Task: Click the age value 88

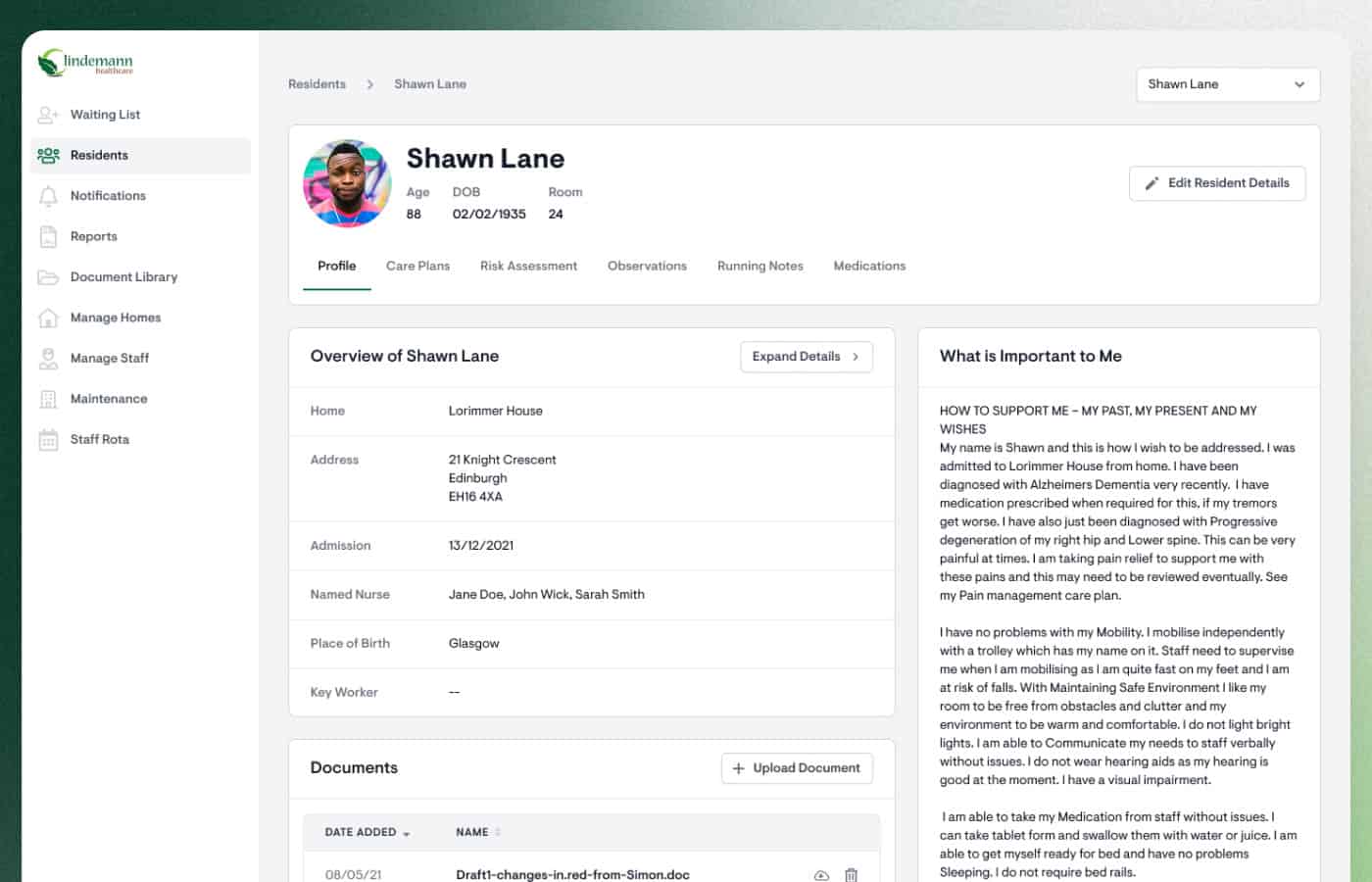Action: click(414, 214)
